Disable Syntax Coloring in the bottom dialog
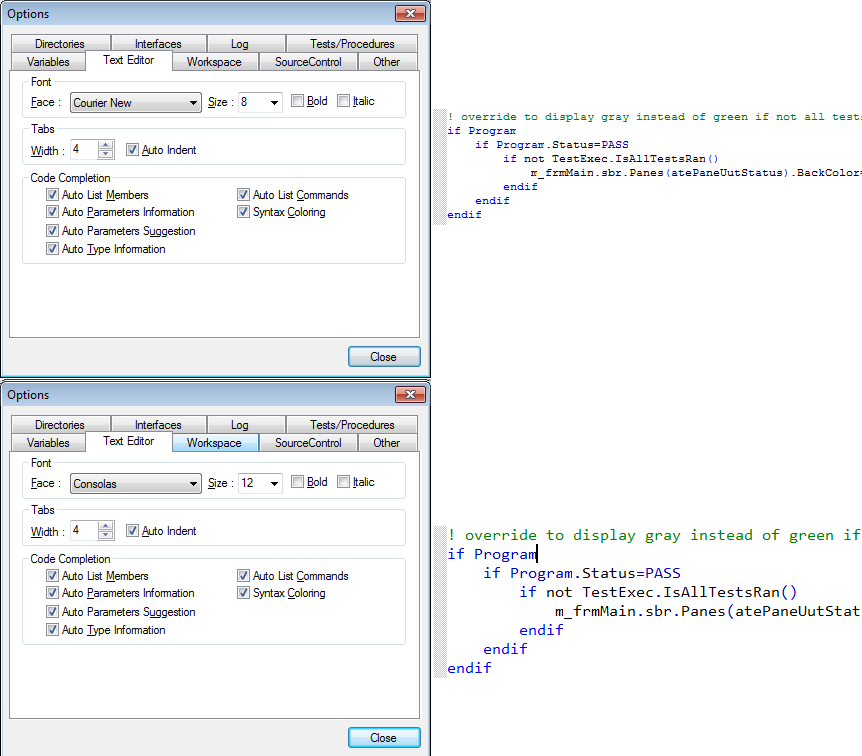The width and height of the screenshot is (862, 756). point(244,592)
